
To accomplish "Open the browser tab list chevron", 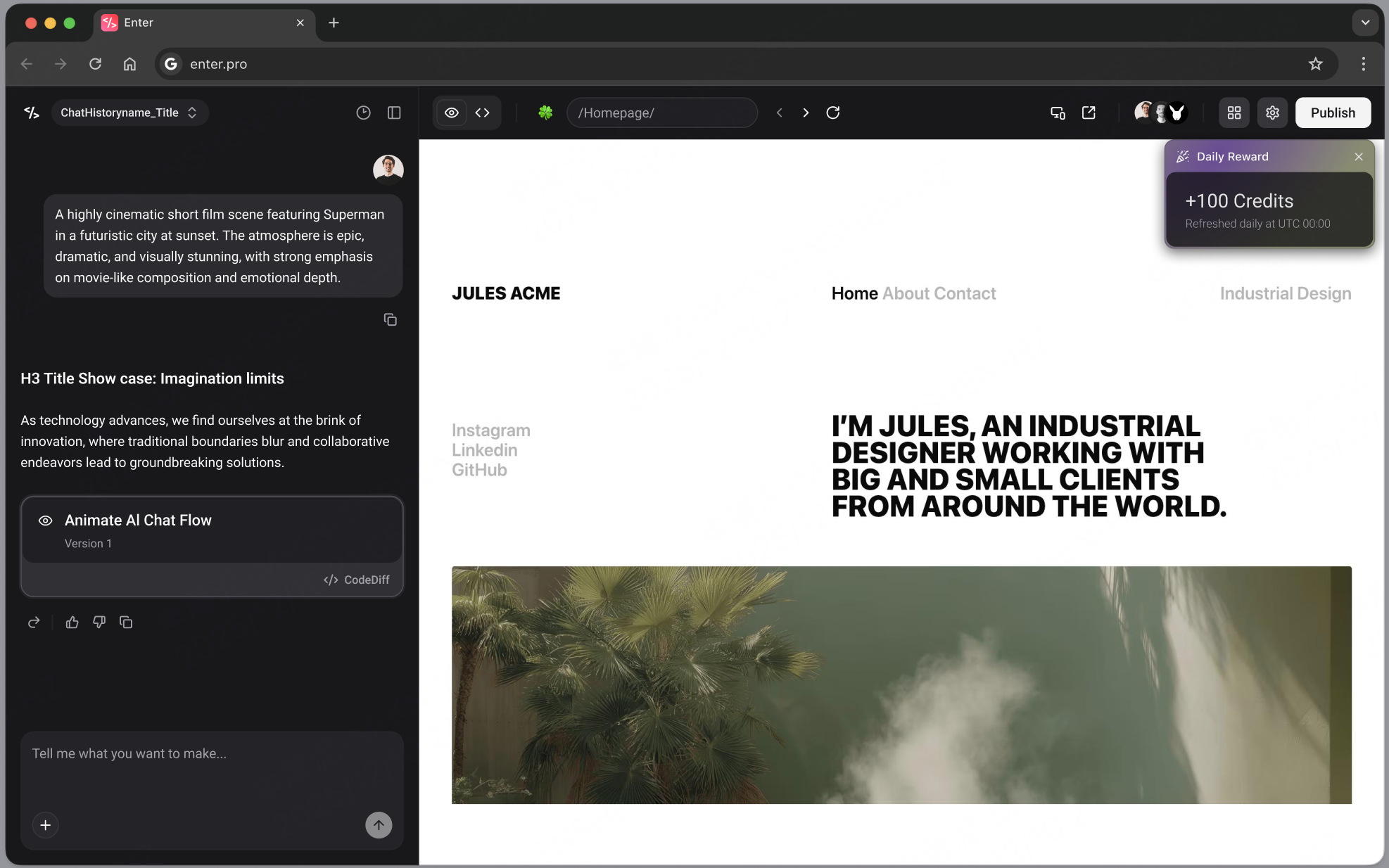I will tap(1365, 23).
